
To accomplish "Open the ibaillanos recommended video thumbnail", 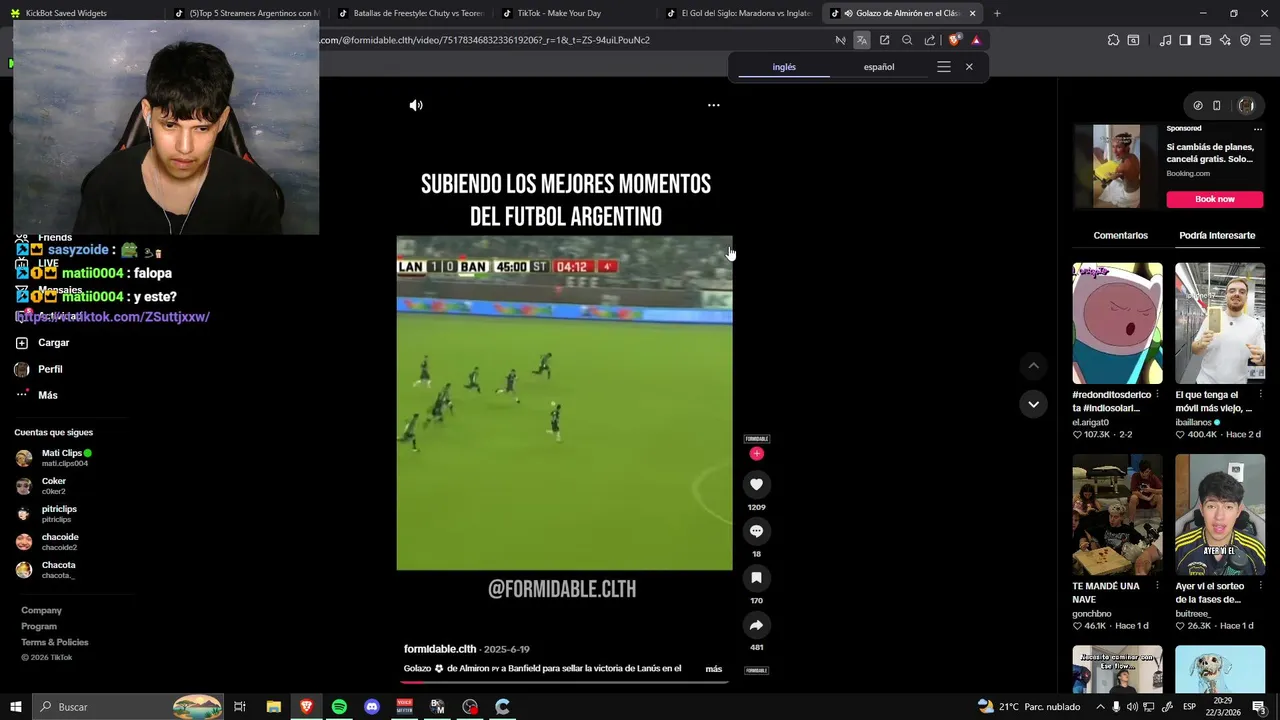I will tap(1220, 323).
